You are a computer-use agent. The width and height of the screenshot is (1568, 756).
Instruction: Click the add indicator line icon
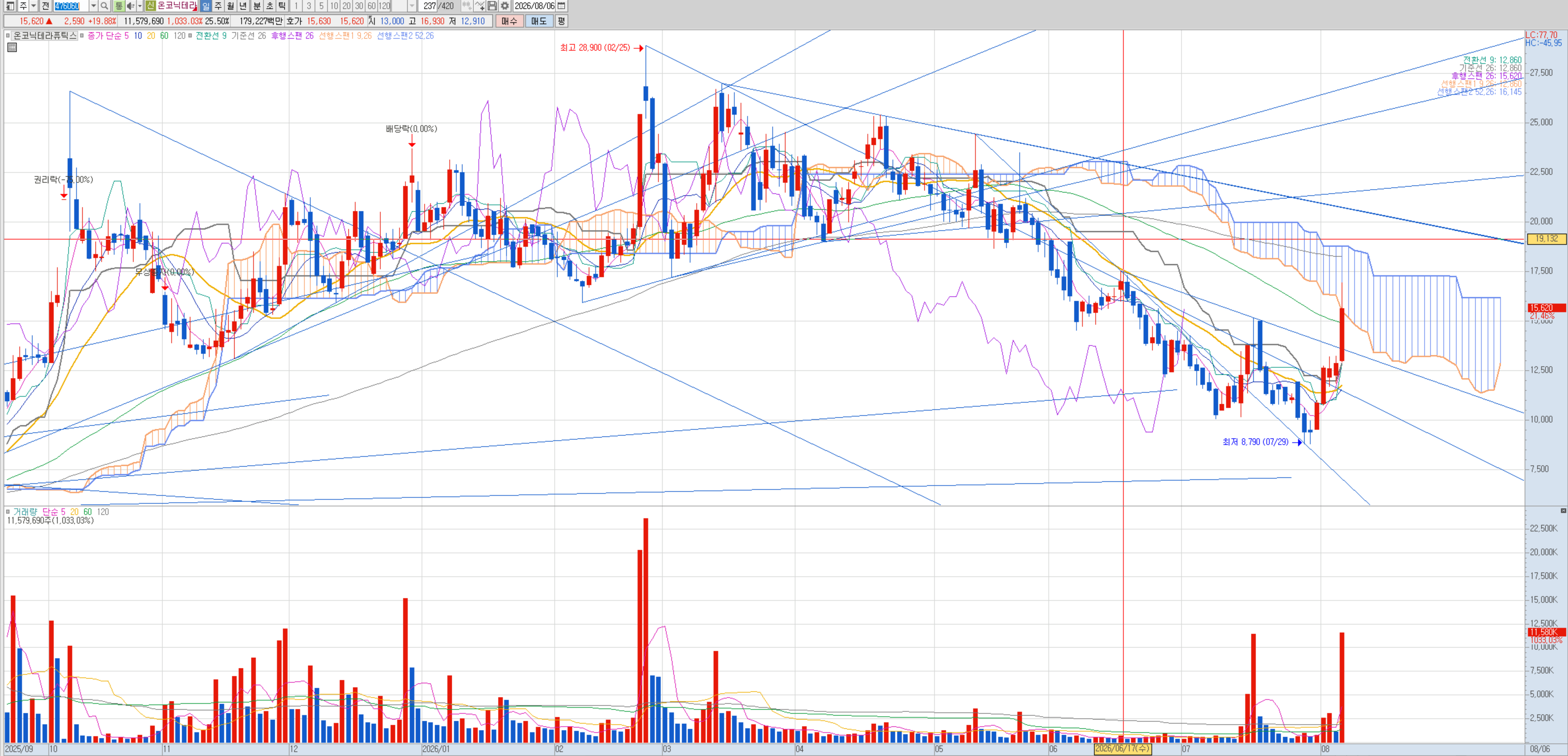tap(480, 6)
